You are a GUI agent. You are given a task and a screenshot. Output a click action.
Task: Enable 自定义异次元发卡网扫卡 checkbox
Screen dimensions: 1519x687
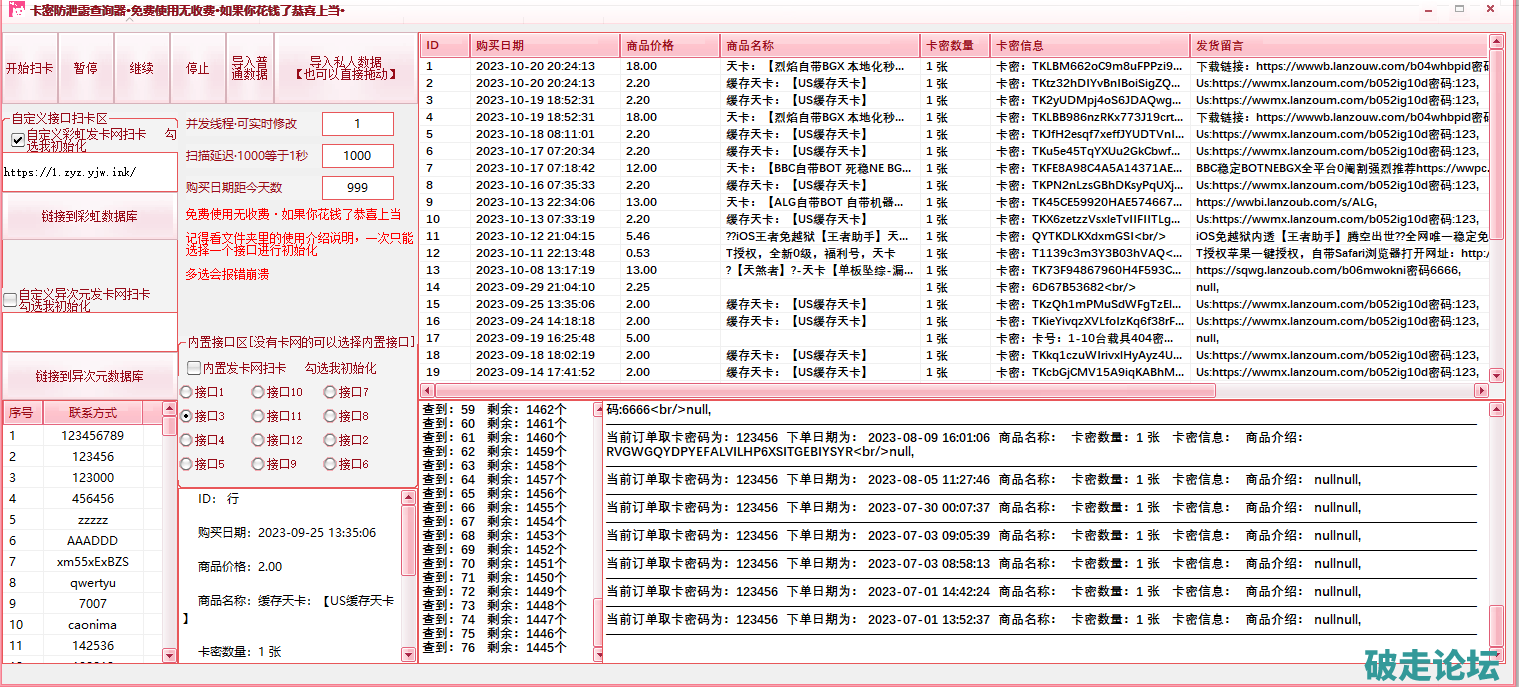pyautogui.click(x=10, y=299)
